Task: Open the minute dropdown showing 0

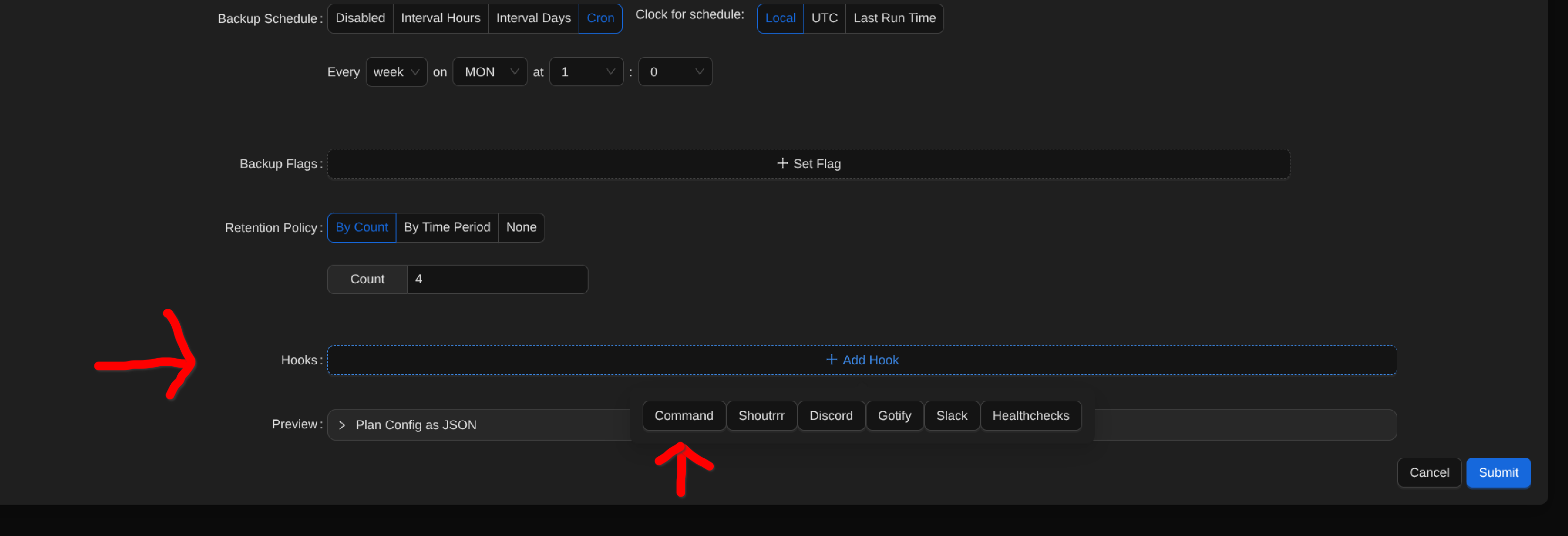Action: (674, 72)
